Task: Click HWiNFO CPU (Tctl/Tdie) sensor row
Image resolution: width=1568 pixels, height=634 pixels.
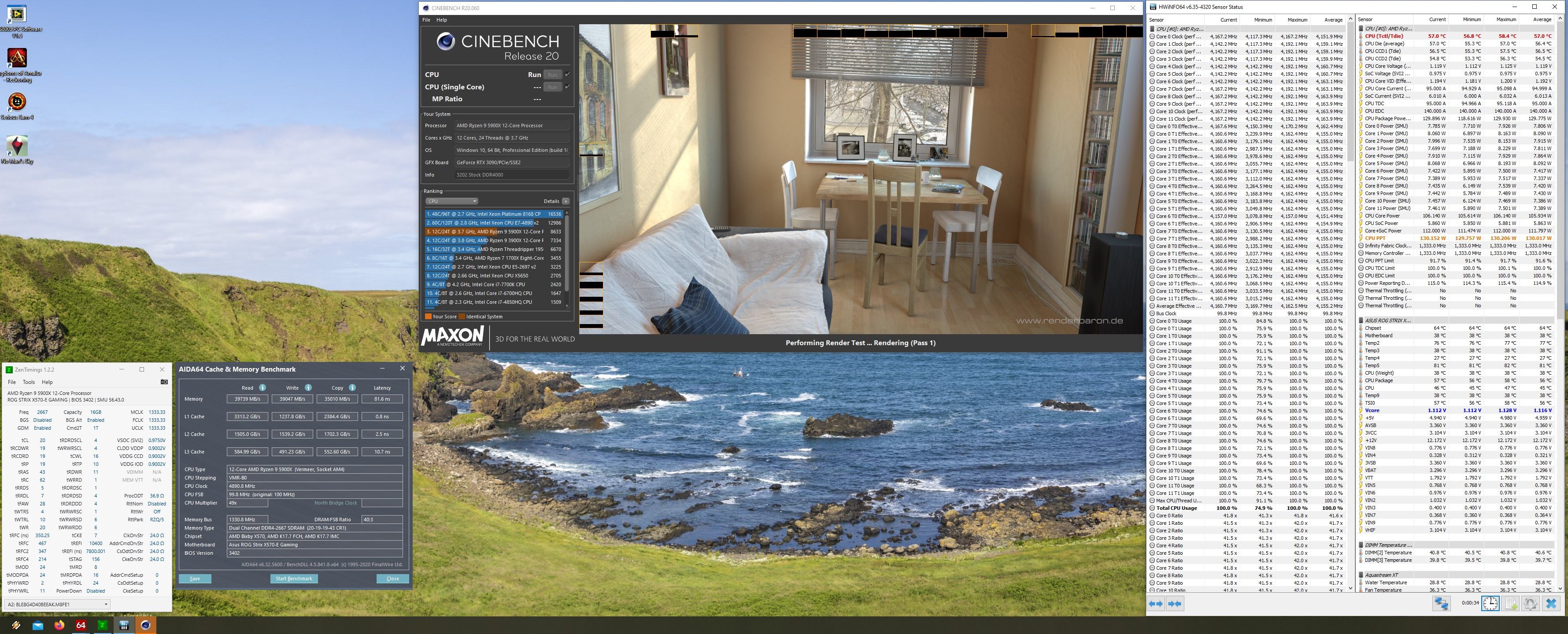Action: (x=1455, y=36)
